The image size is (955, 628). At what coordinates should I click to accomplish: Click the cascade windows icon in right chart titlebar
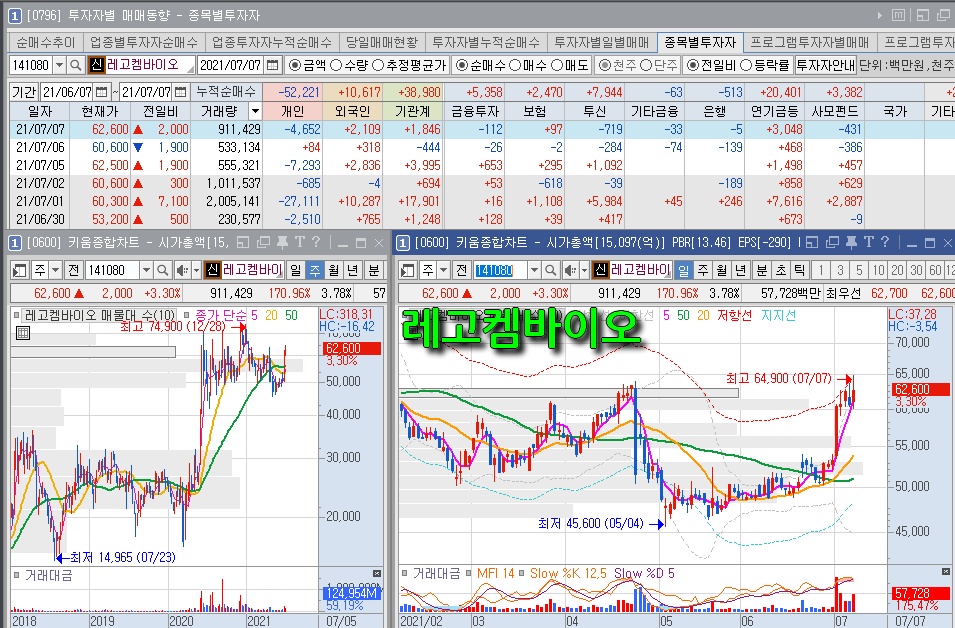pos(832,242)
